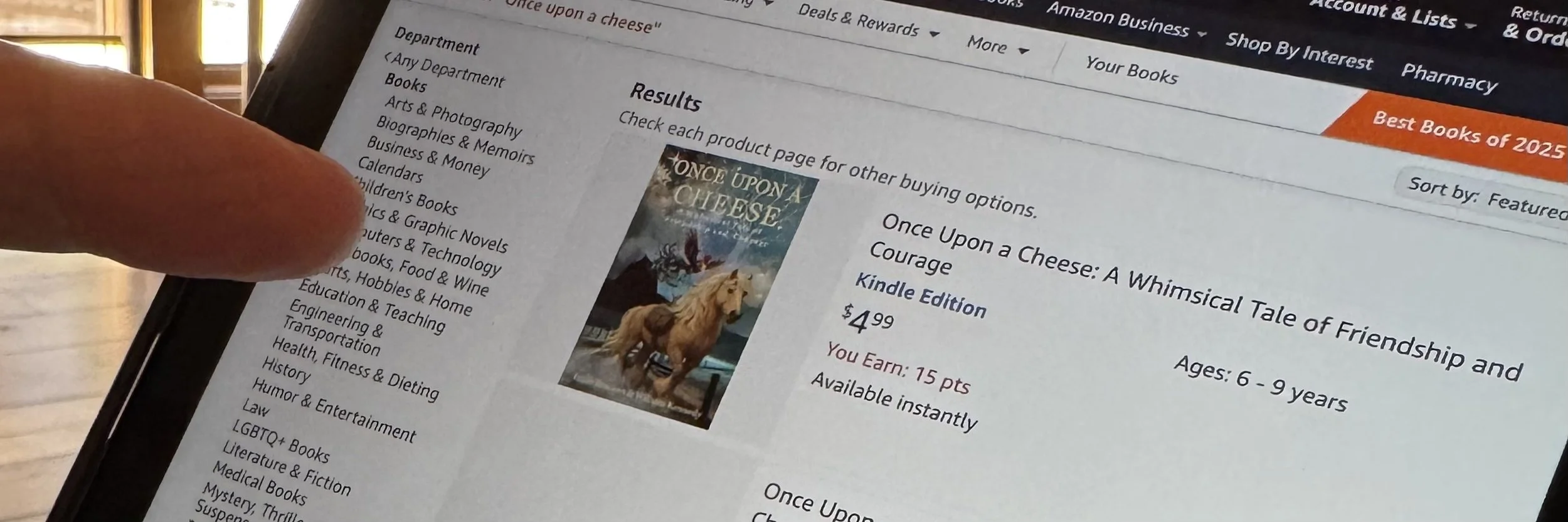Open Account & Lists menu
1568x522 pixels.
click(1392, 13)
